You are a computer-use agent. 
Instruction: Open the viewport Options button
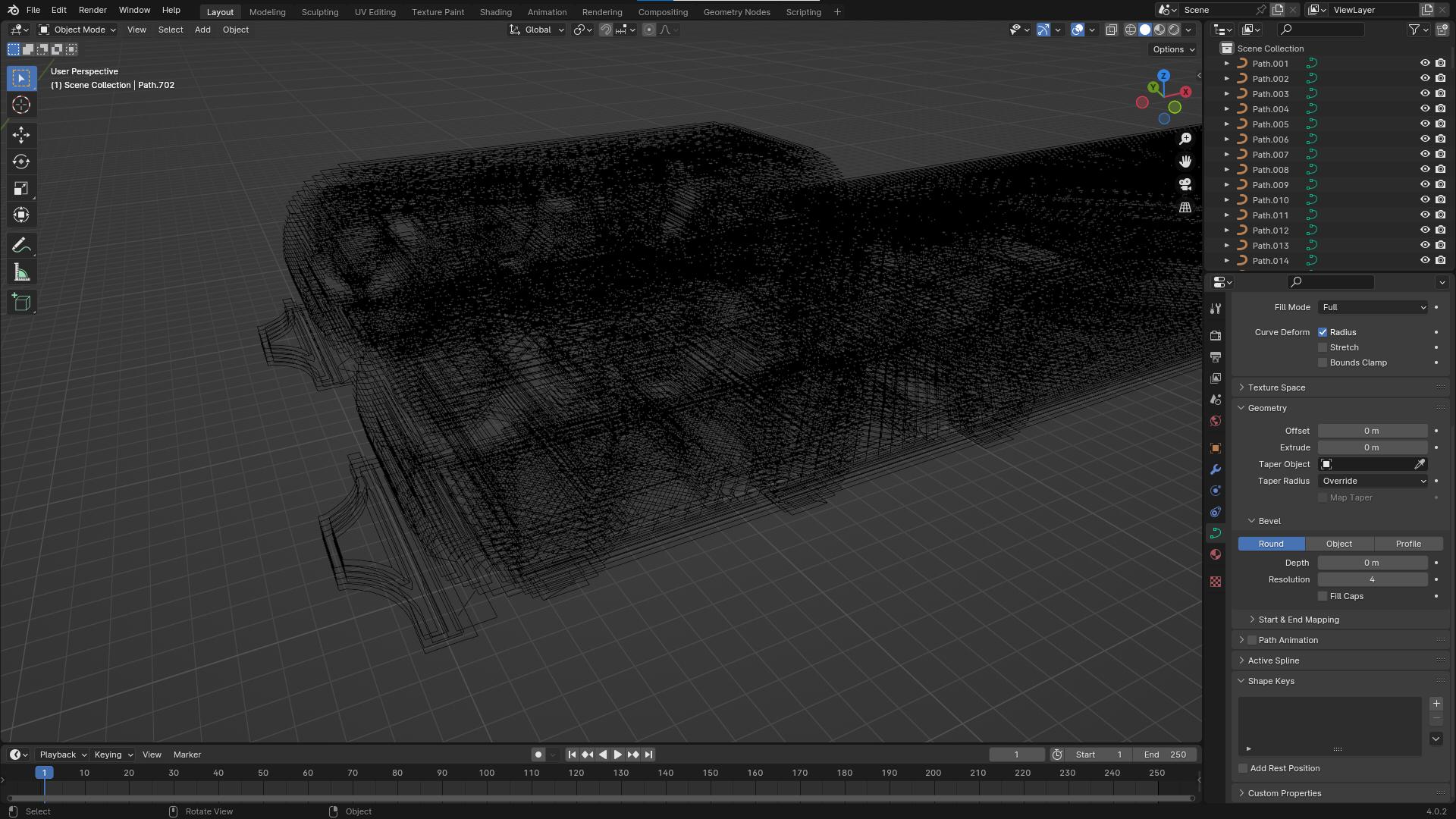pos(1173,49)
